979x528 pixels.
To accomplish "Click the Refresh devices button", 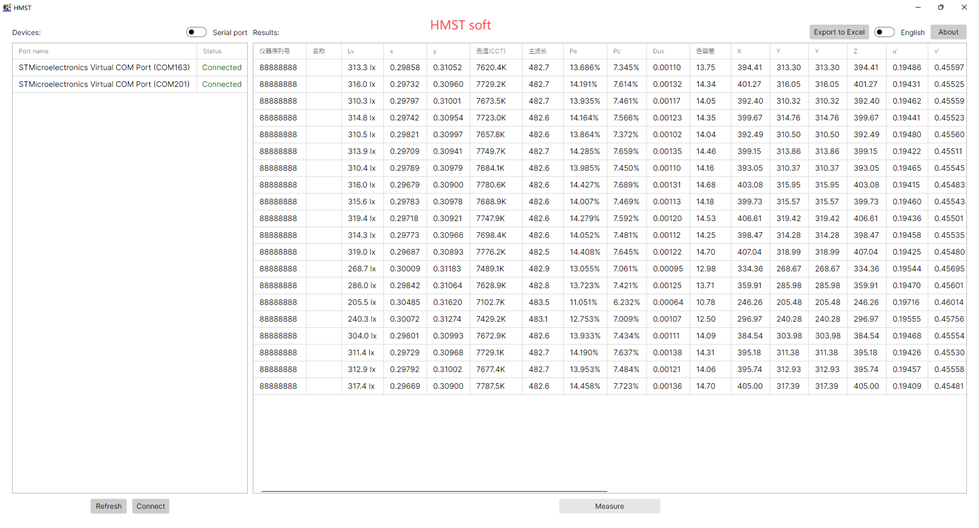I will click(108, 506).
